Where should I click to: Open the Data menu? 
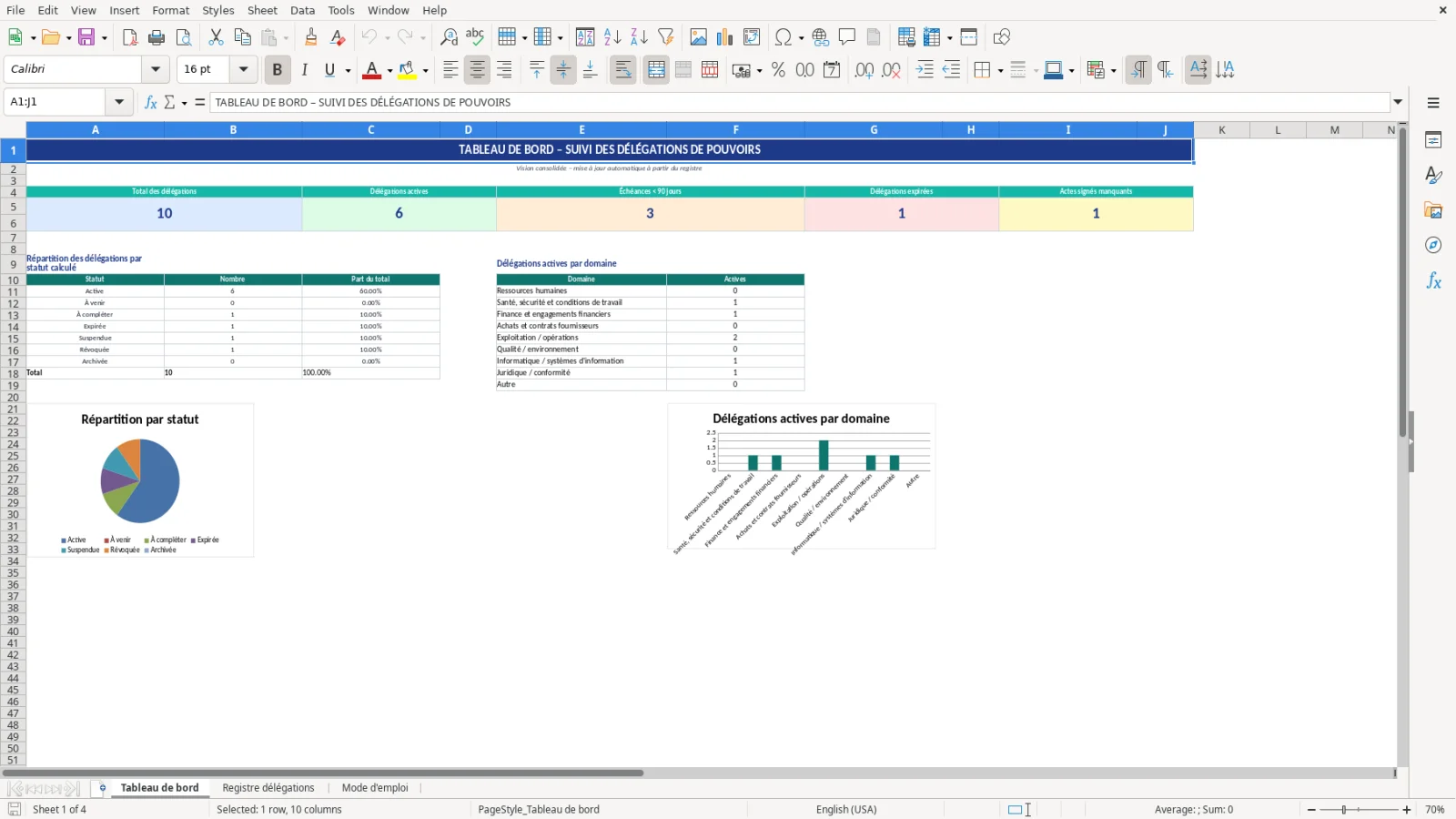[x=302, y=10]
